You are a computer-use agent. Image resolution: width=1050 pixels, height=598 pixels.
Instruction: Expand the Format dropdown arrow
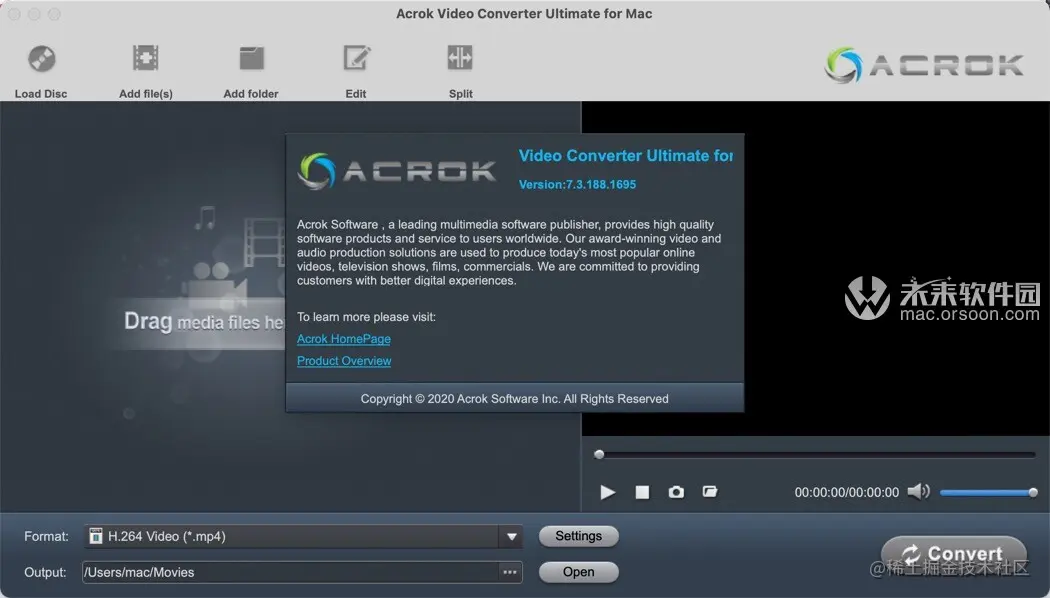[512, 536]
